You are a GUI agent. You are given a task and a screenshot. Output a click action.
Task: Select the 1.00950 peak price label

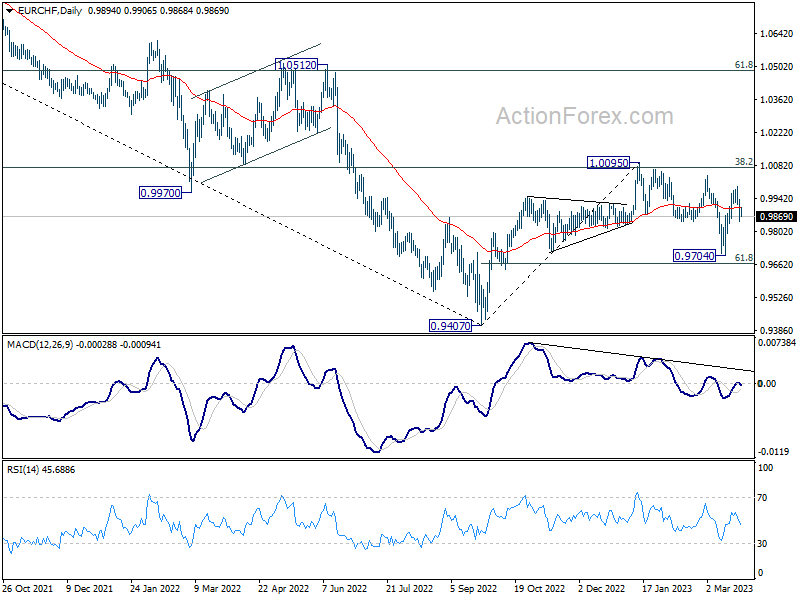[608, 162]
